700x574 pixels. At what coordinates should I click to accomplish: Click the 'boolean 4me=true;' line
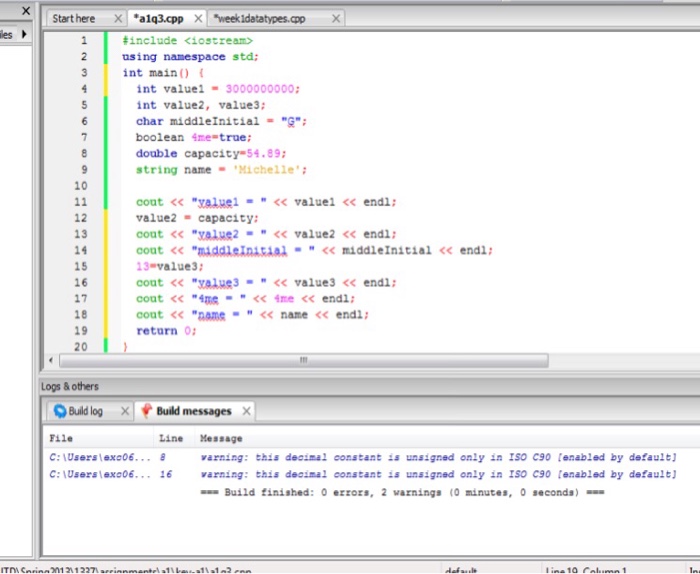pyautogui.click(x=194, y=137)
